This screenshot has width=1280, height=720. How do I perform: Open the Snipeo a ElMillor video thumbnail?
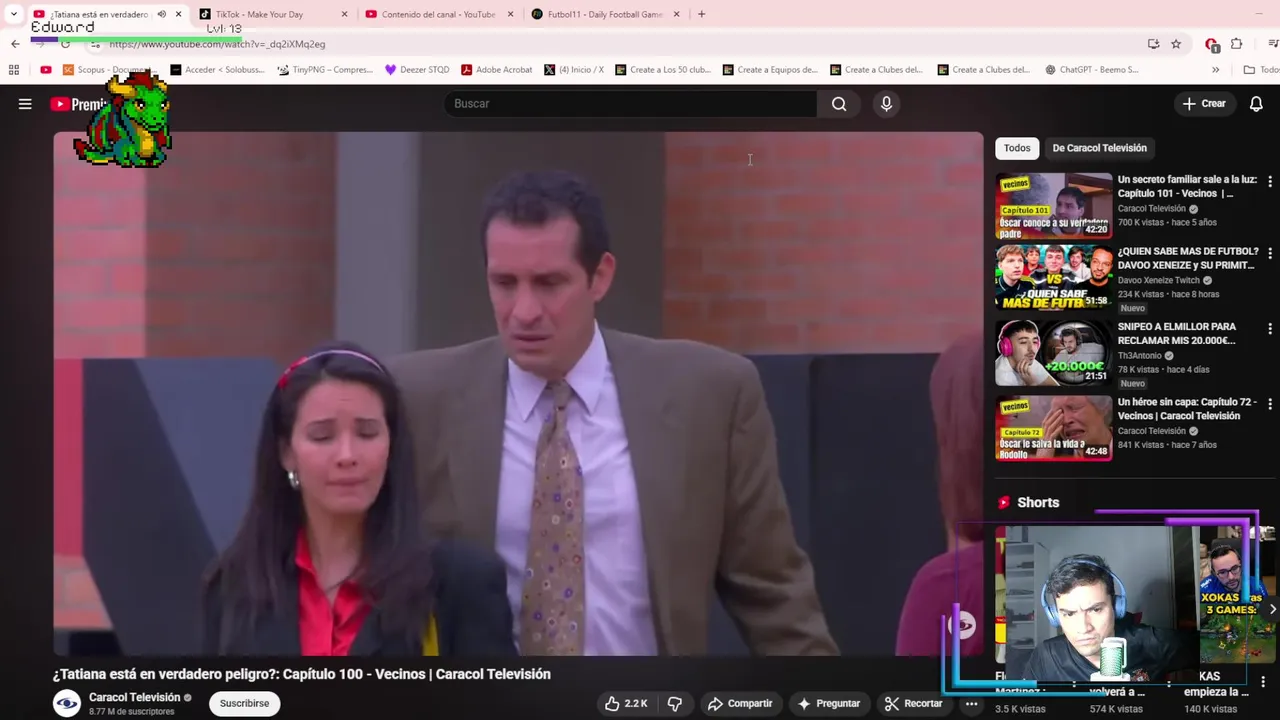click(1054, 352)
